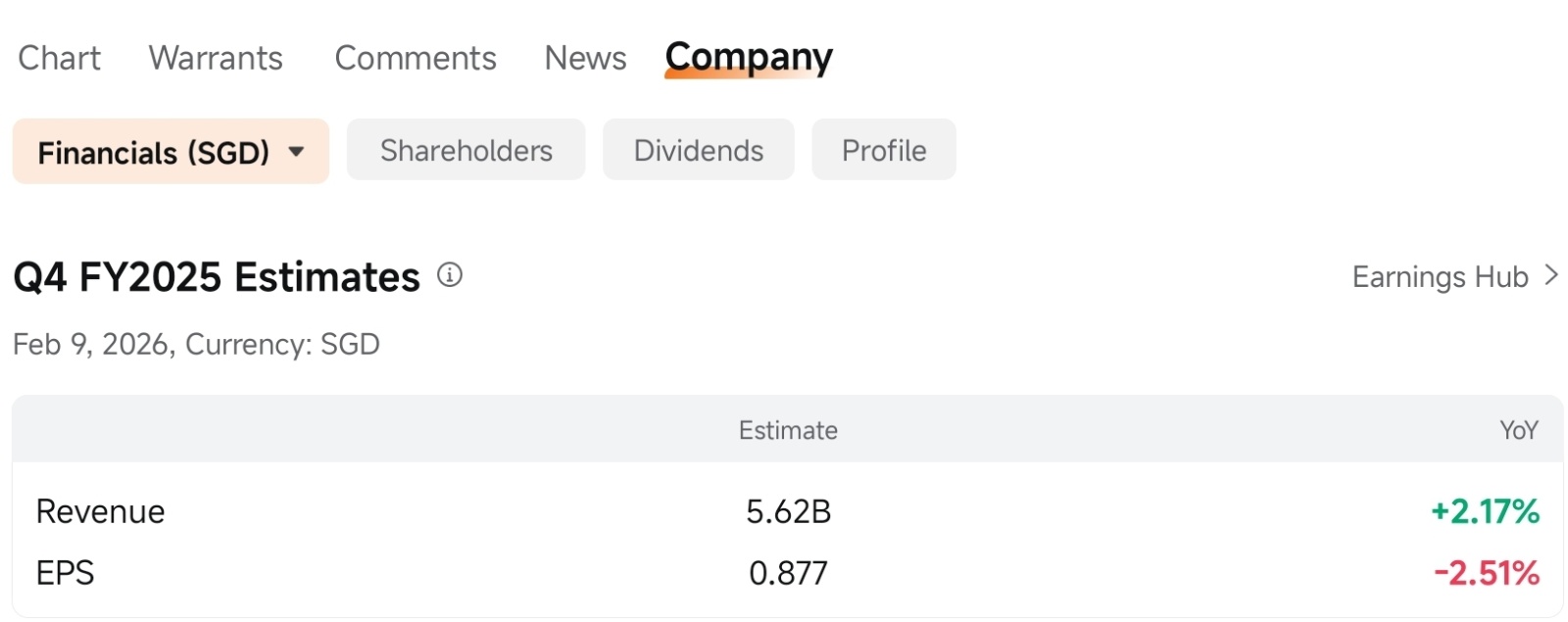View the company Profile section
Viewport: 1568px width, 622px height.
(x=884, y=150)
